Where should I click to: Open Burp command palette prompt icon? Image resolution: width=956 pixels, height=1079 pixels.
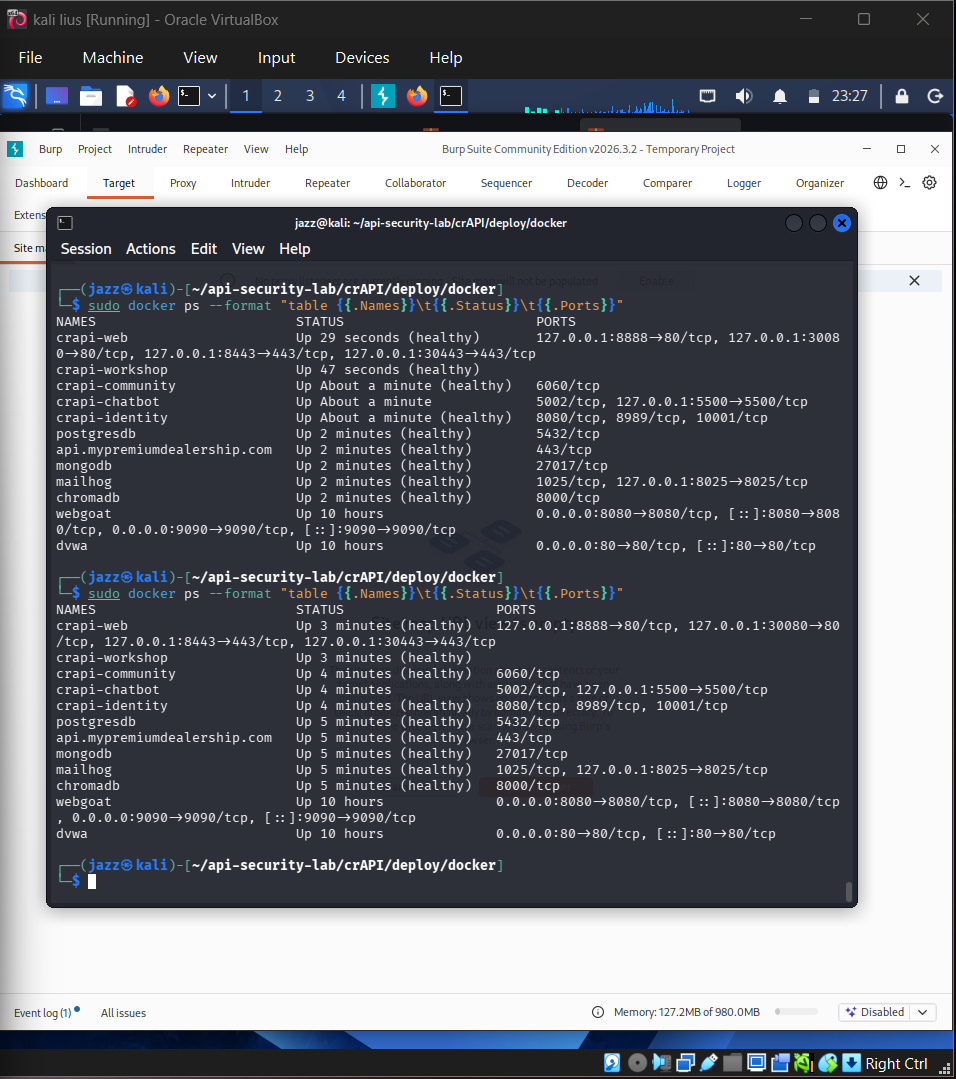click(904, 182)
